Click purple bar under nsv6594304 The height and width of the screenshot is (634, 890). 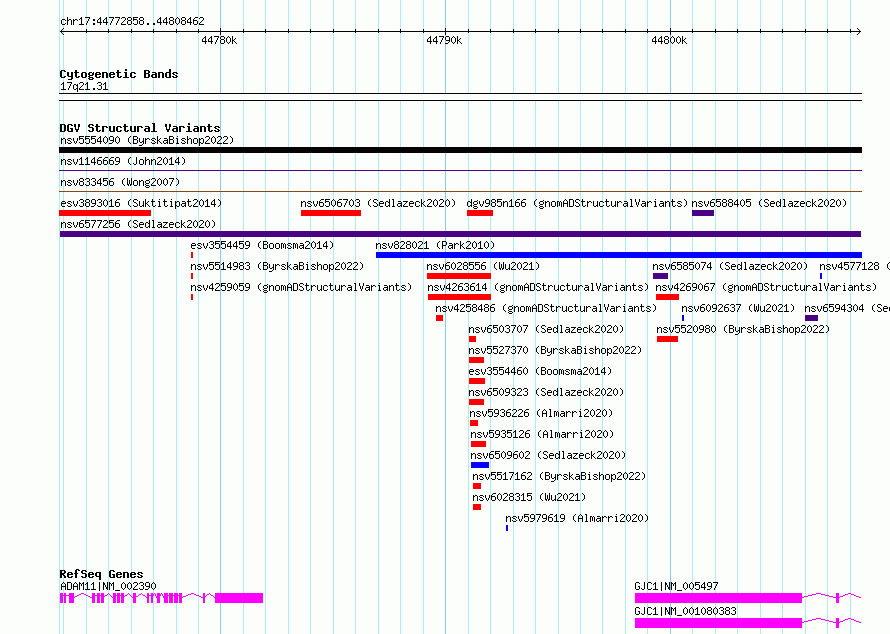[x=812, y=318]
